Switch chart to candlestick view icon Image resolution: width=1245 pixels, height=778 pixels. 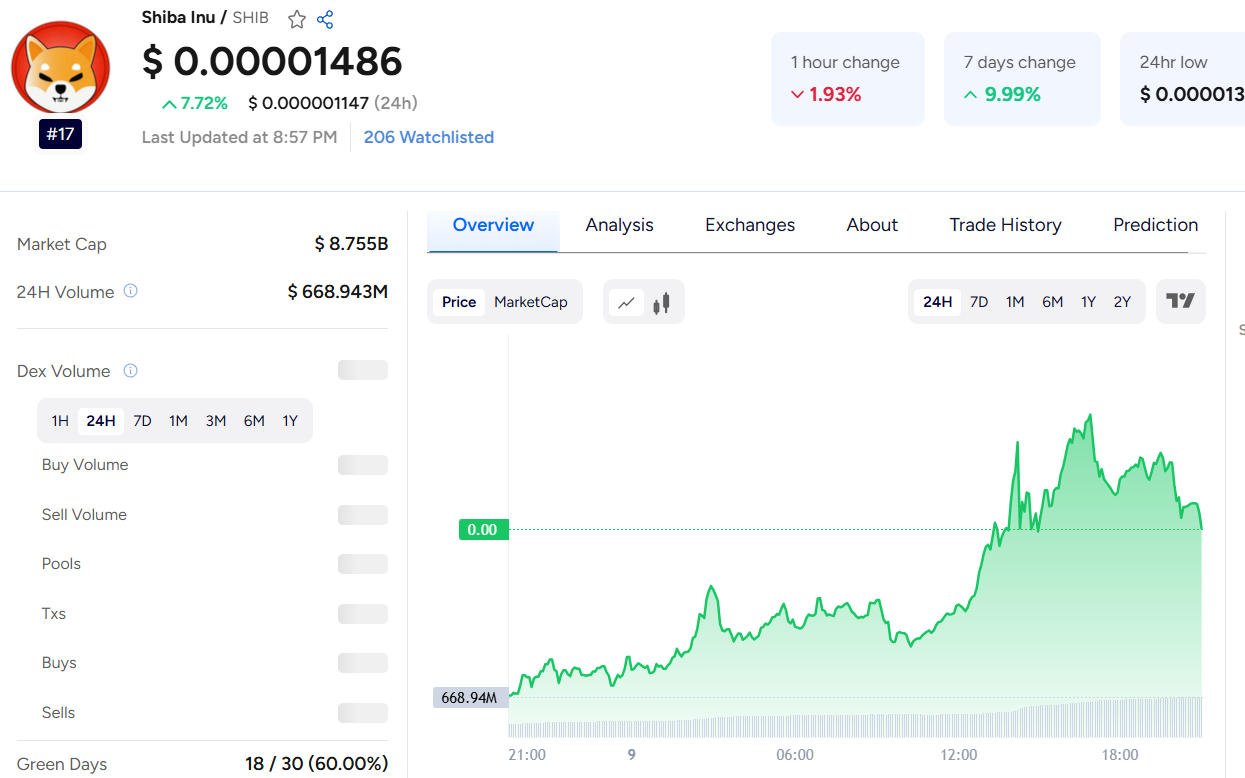pos(661,302)
